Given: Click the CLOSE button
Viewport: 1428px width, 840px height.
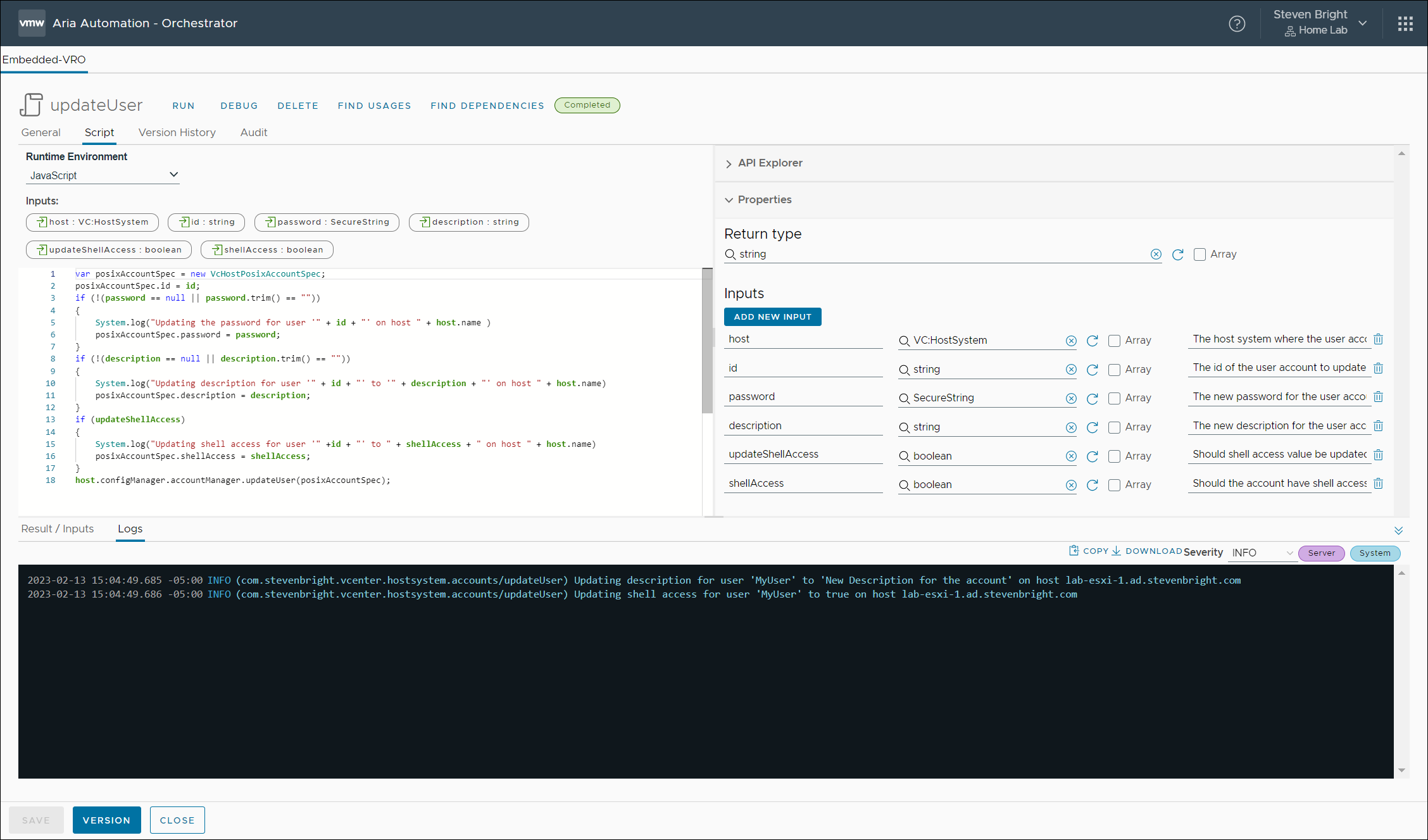Looking at the screenshot, I should pos(177,820).
